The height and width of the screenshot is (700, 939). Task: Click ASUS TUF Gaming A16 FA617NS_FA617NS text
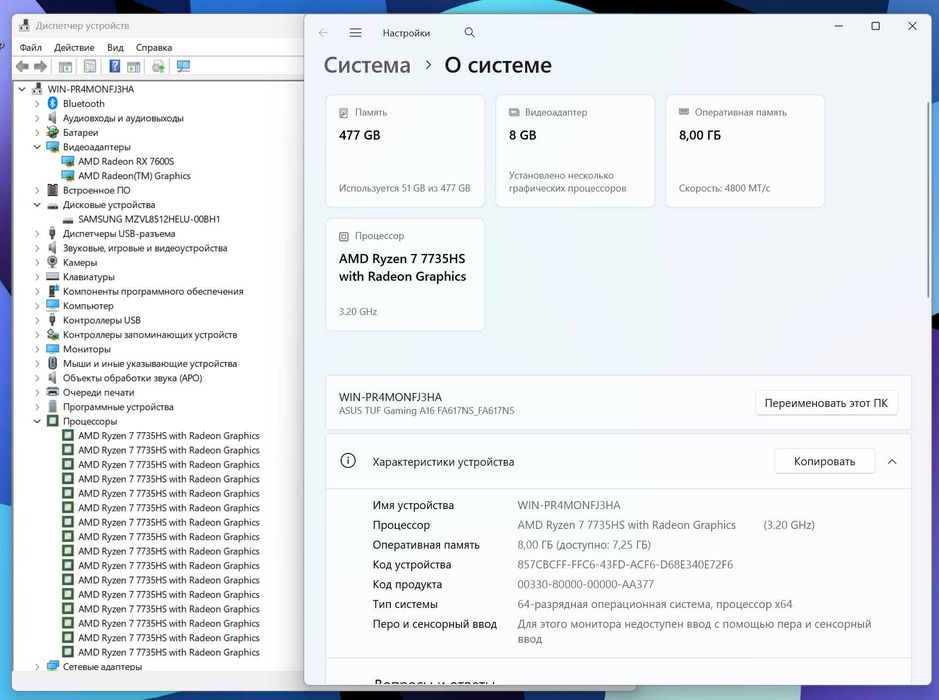[426, 411]
